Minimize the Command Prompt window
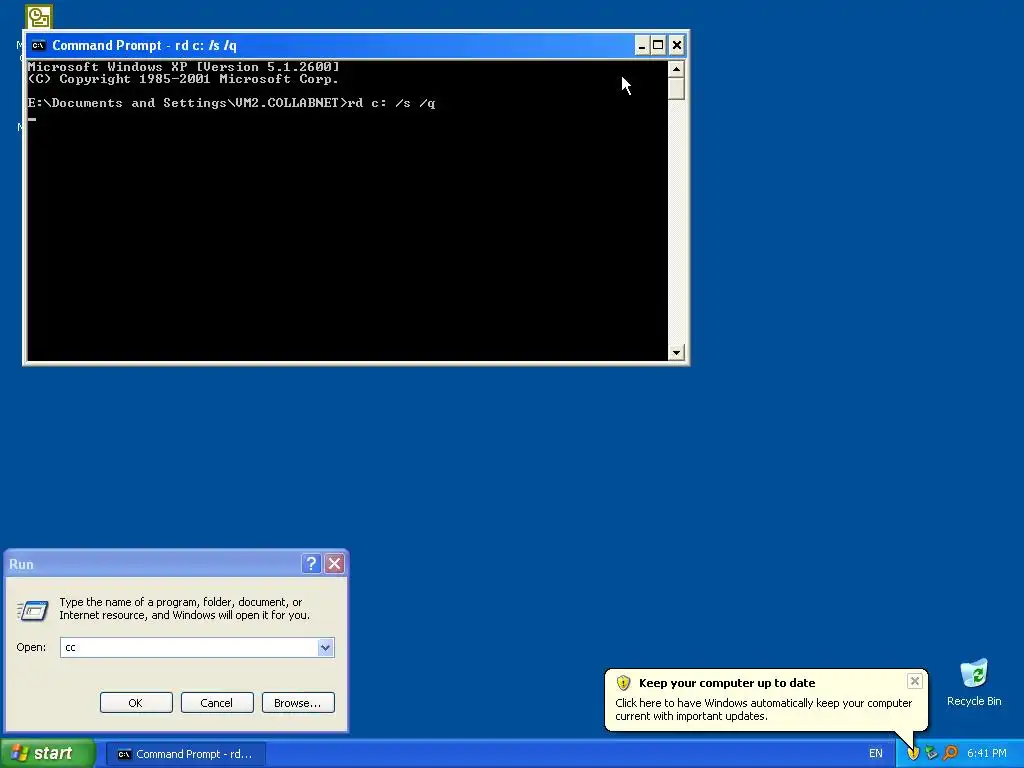 pos(642,45)
